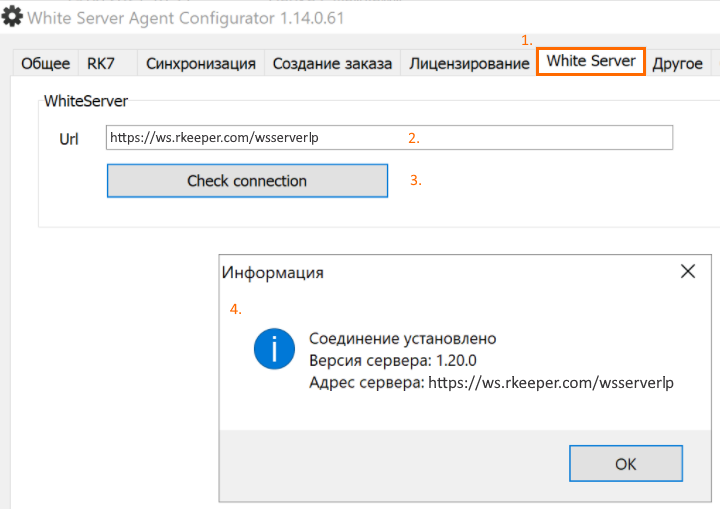The width and height of the screenshot is (720, 509).
Task: Click the Url label text
Action: [x=69, y=139]
